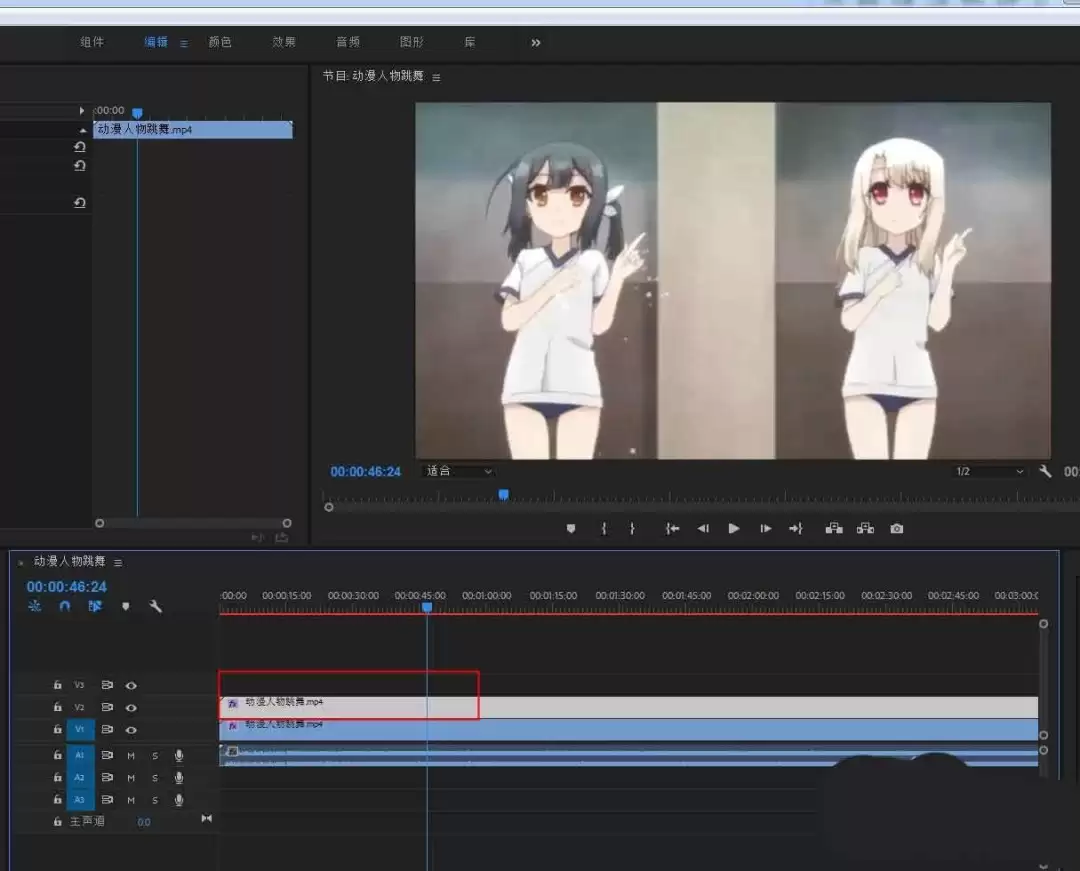Open the 适合 zoom level dropdown
1080x871 pixels.
tap(459, 471)
